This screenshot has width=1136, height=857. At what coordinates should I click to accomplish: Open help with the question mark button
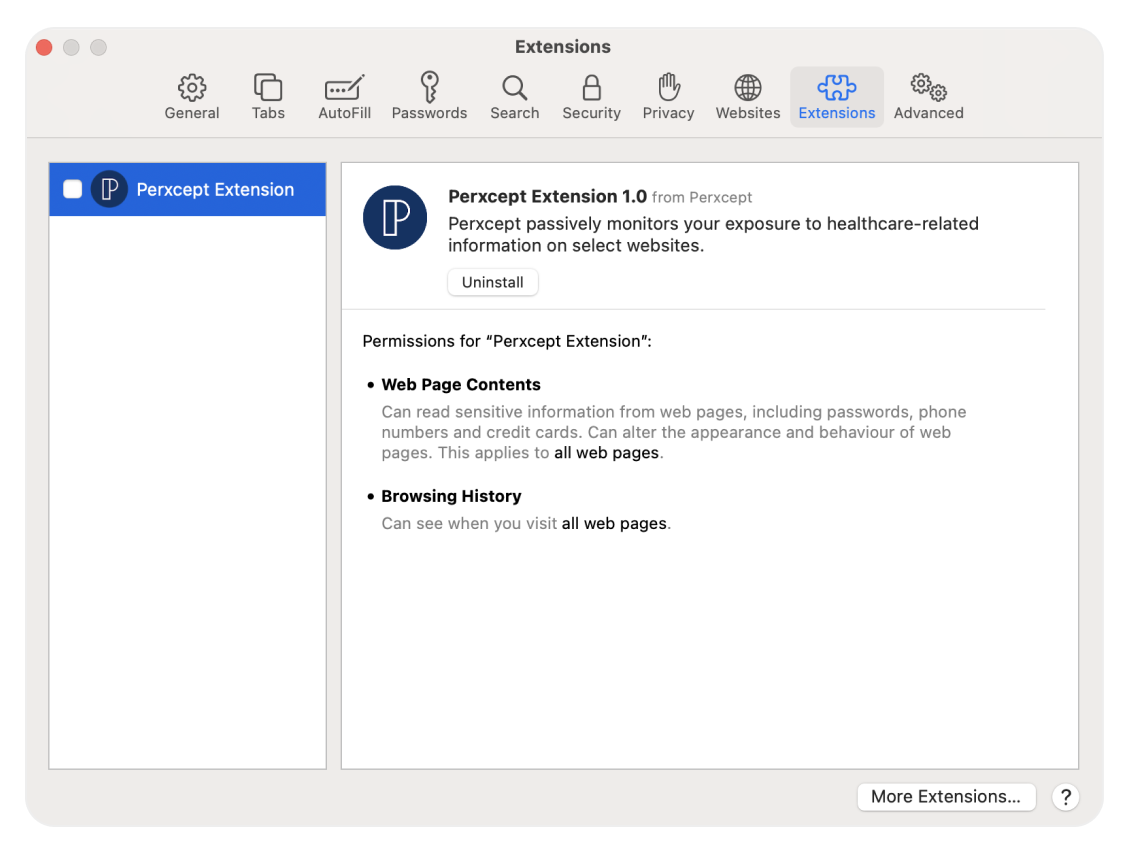1066,797
